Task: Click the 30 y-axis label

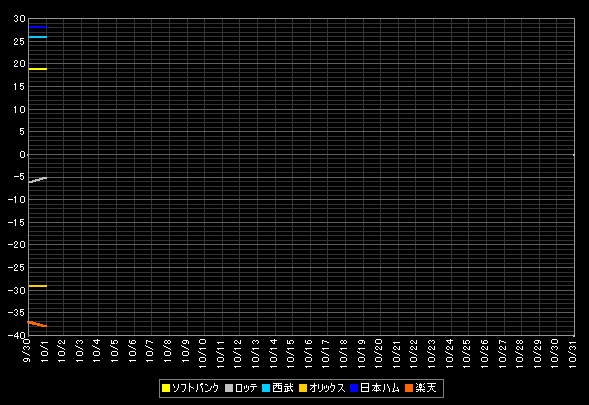Action: click(x=19, y=19)
